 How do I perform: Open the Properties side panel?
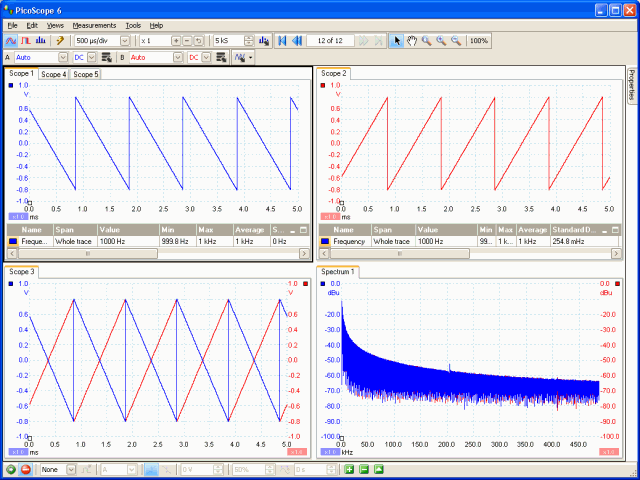tap(631, 84)
